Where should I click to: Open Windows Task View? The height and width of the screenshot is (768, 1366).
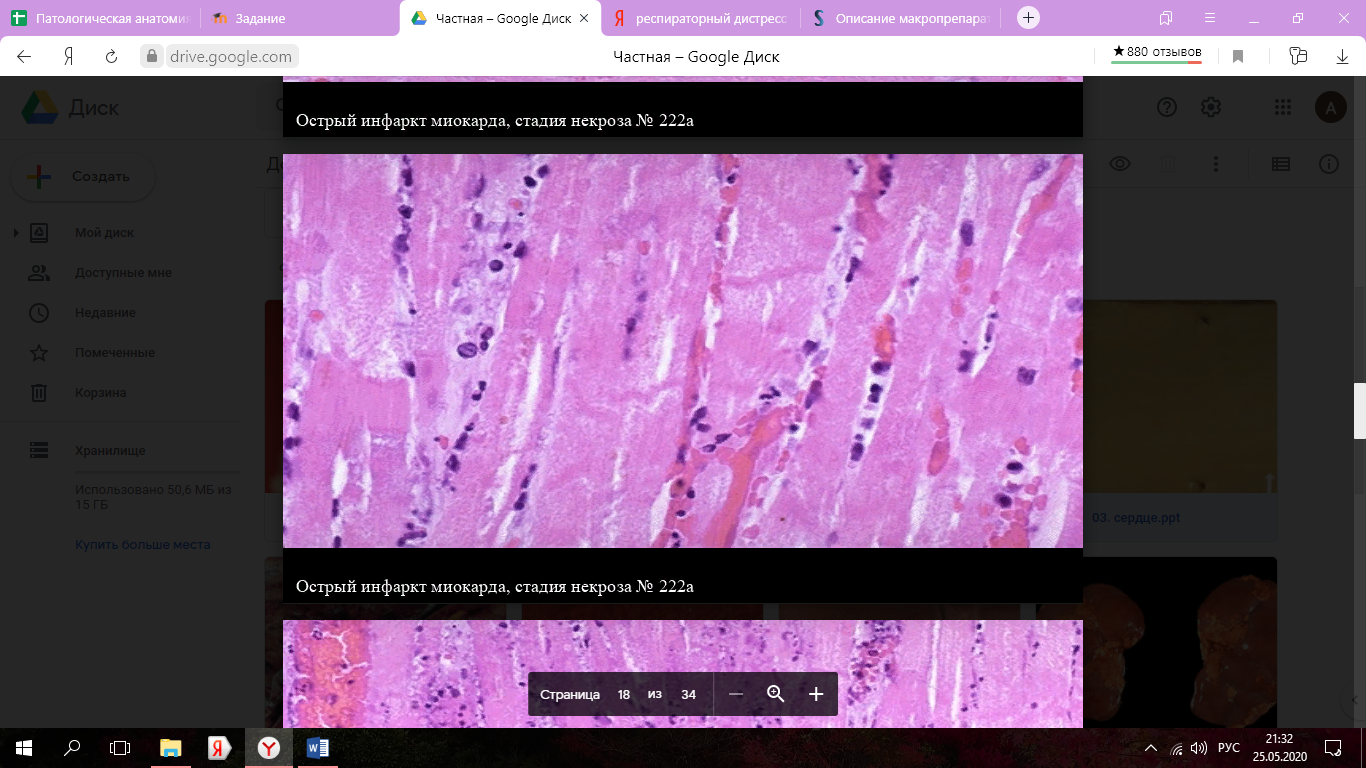120,747
